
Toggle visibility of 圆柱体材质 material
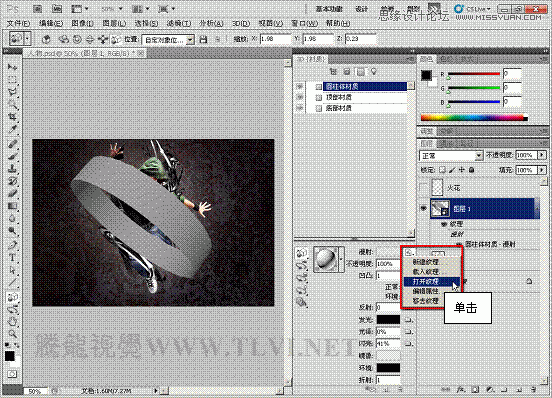[300, 86]
